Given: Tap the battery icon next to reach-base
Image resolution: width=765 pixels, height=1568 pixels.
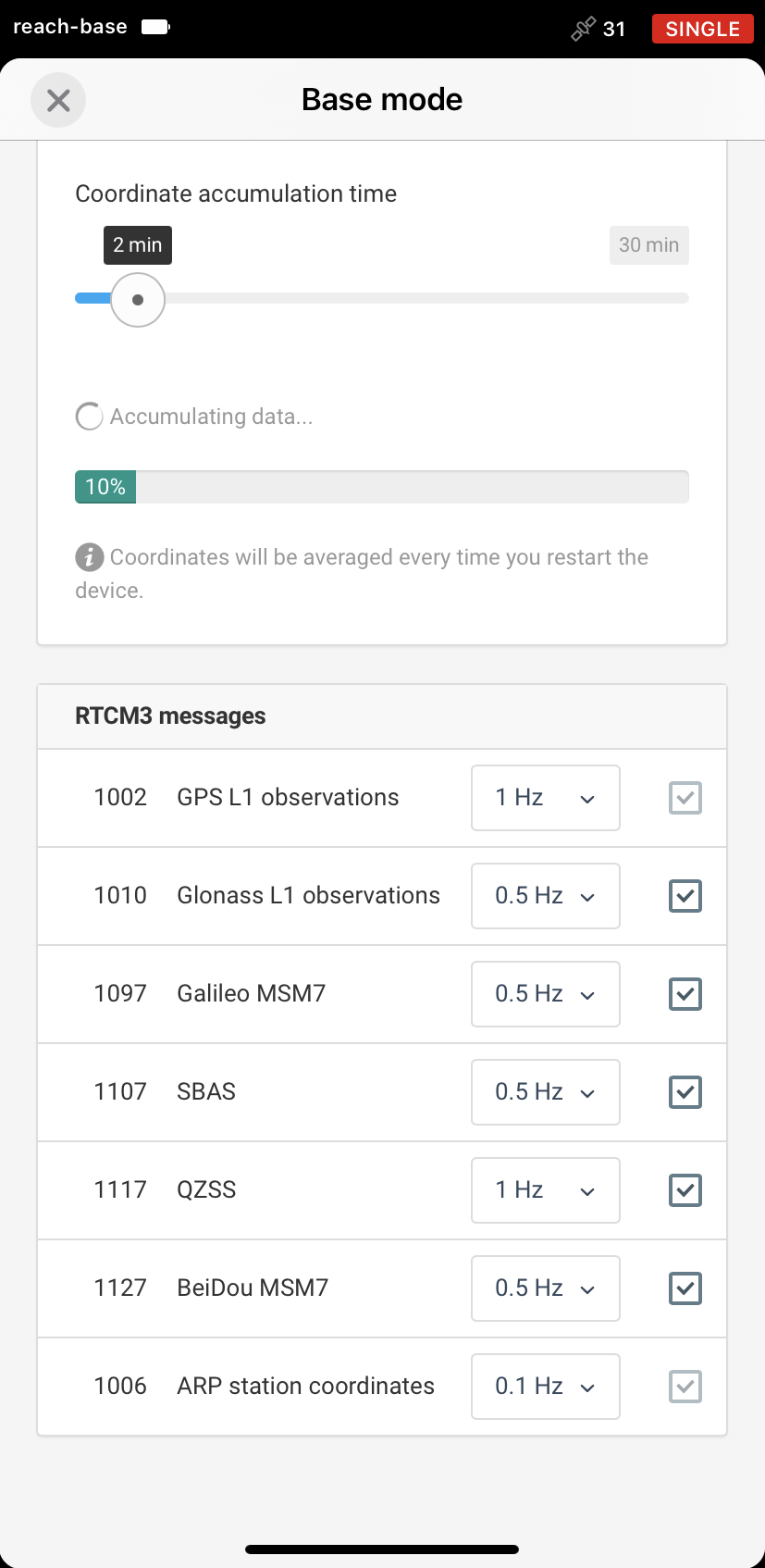Looking at the screenshot, I should click(155, 27).
